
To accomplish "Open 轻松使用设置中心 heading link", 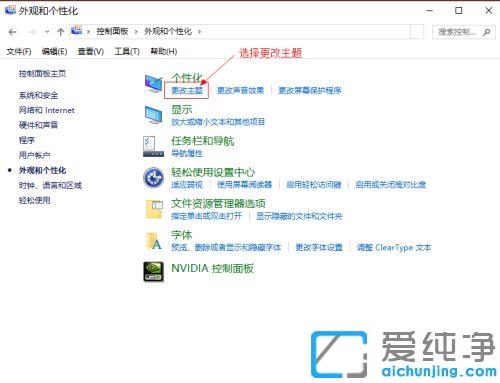I will tap(213, 172).
